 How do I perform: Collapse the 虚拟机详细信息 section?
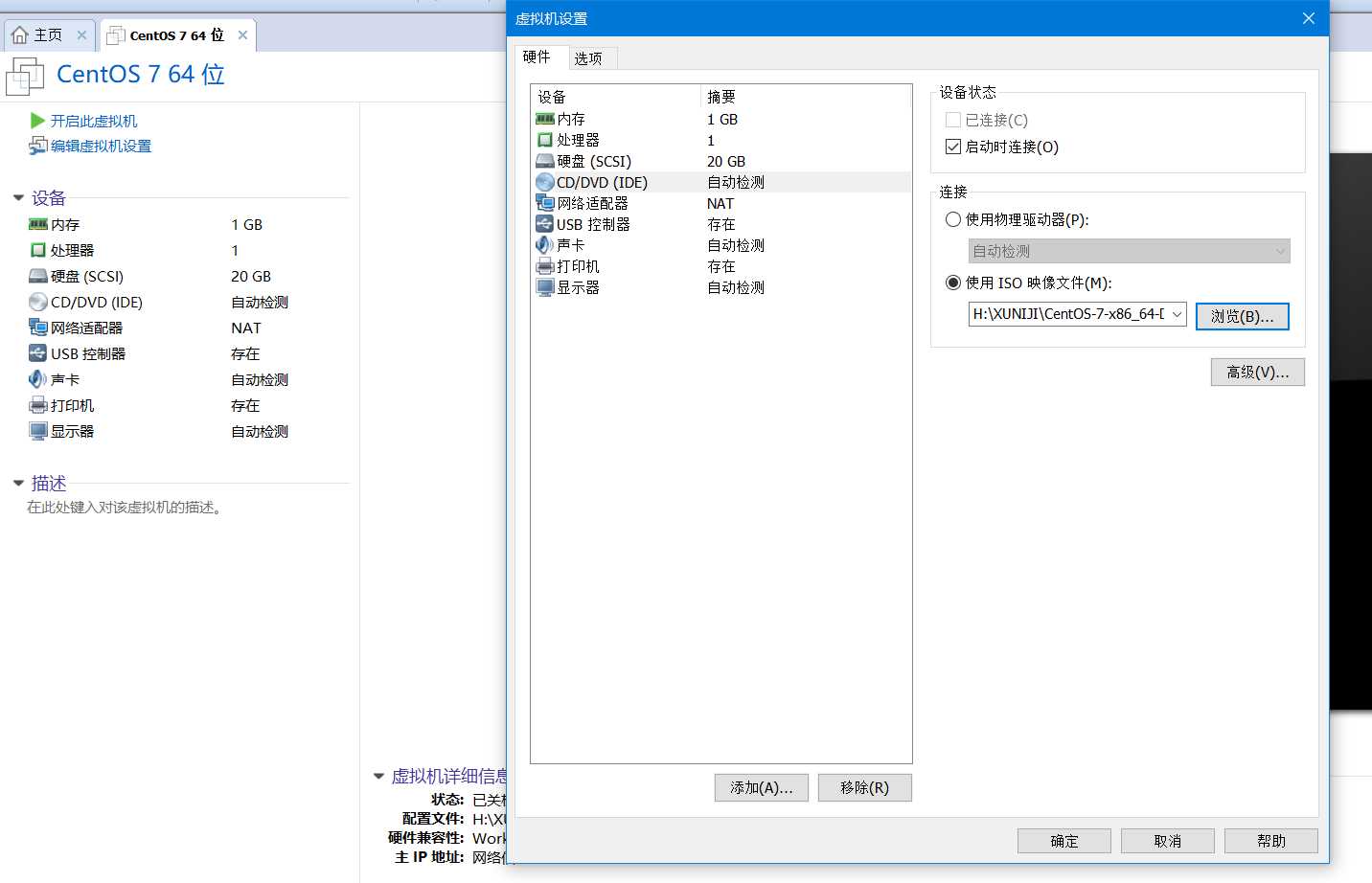tap(378, 777)
